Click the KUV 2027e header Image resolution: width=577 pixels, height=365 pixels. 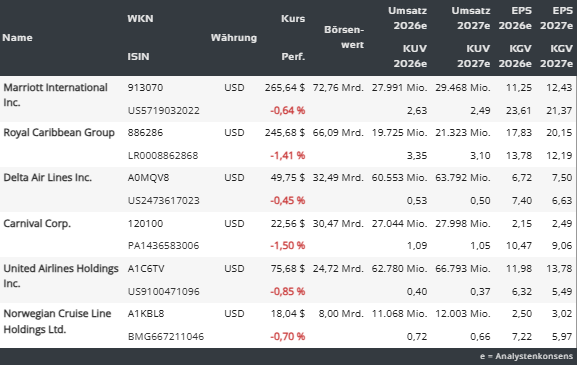pyautogui.click(x=474, y=56)
